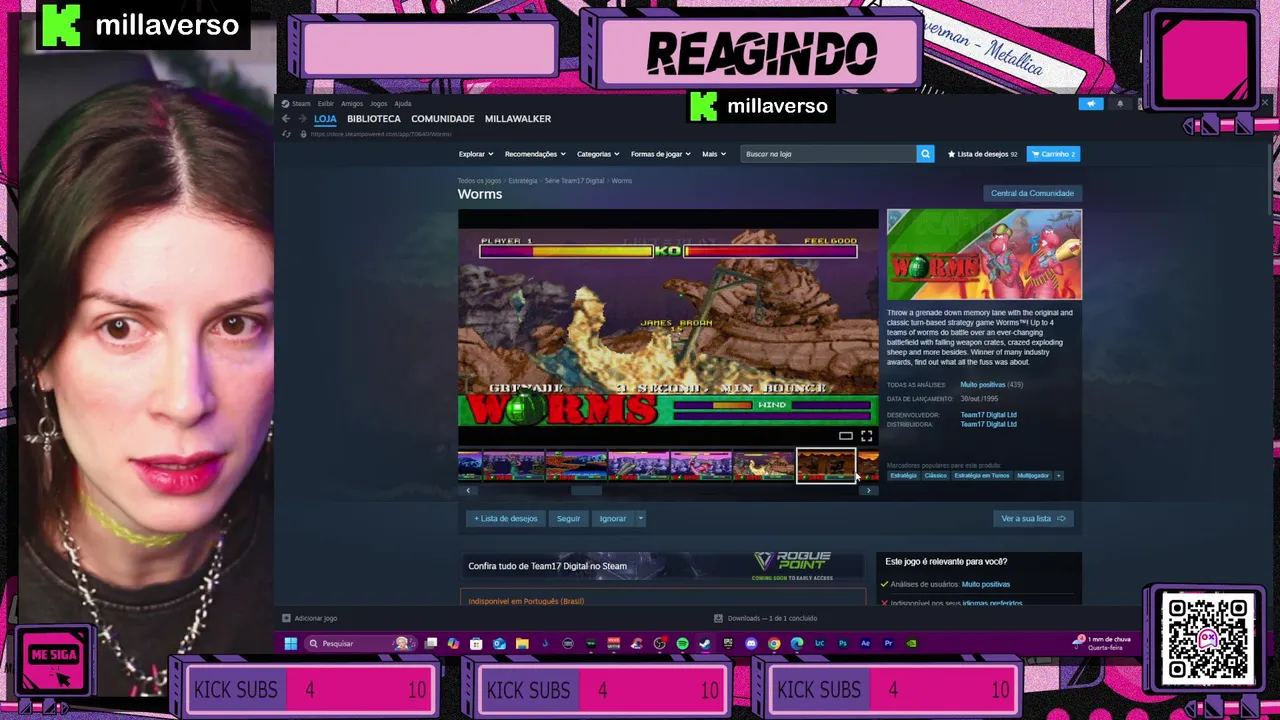
Task: Open the COMUNIDADE tab
Action: (443, 118)
